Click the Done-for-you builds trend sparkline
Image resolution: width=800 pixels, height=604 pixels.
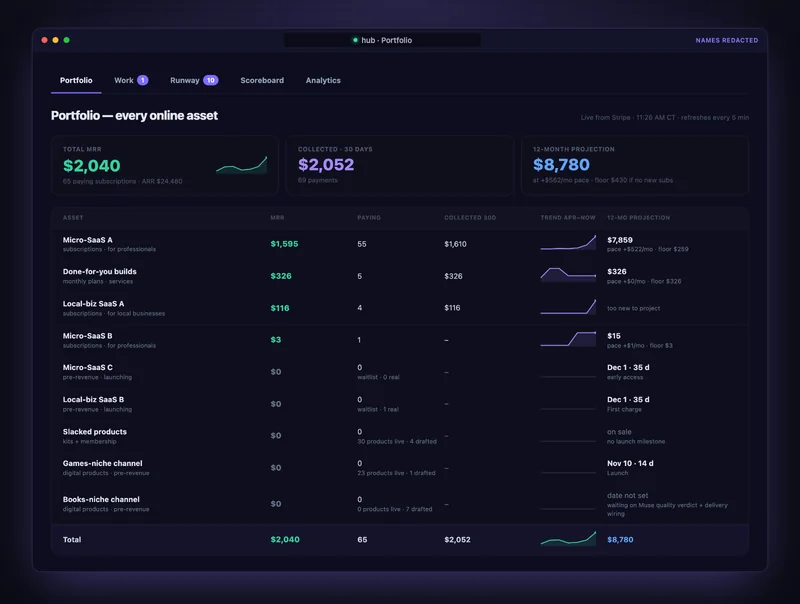[x=568, y=274]
